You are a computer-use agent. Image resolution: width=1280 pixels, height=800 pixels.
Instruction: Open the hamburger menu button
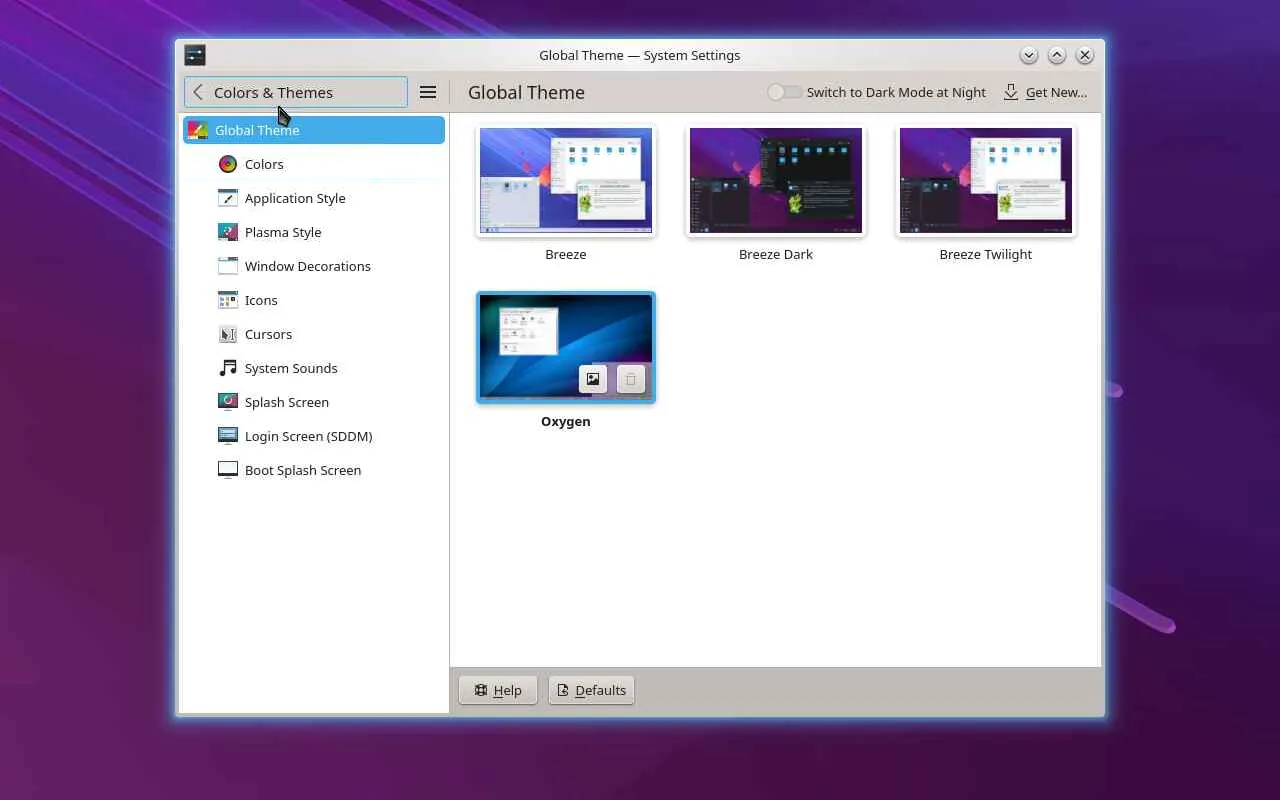[428, 92]
